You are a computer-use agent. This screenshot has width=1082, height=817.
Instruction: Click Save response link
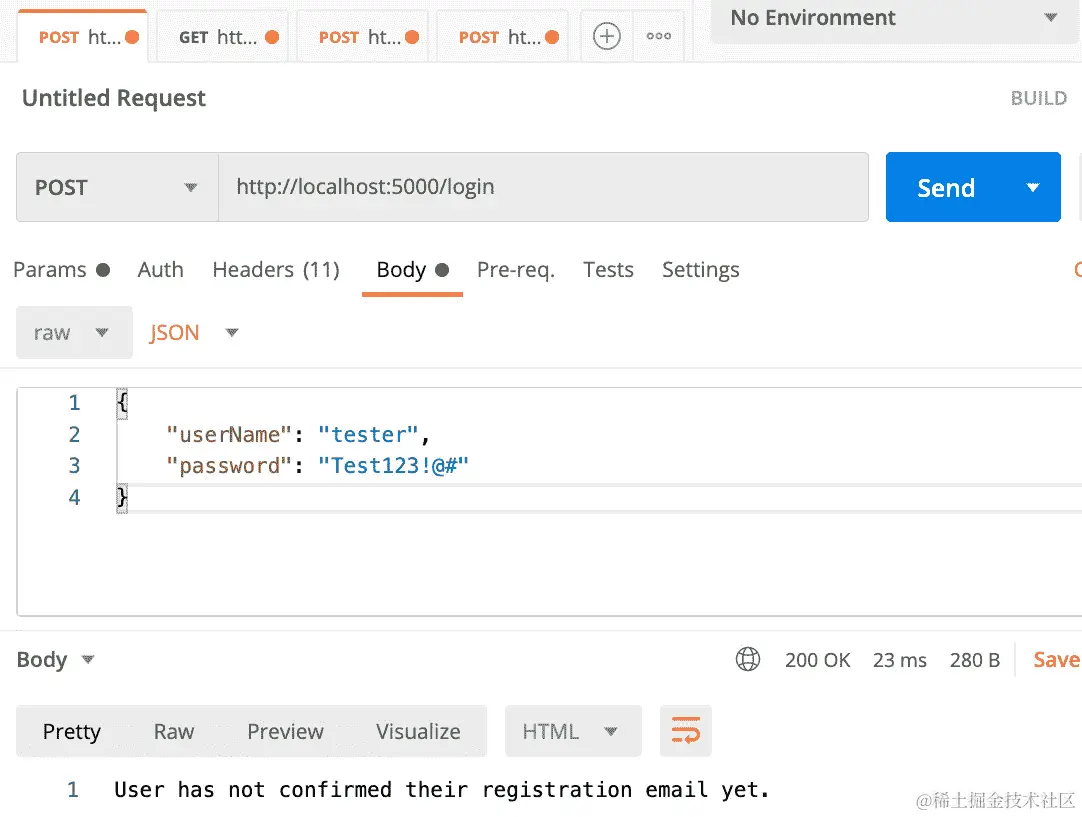pos(1056,660)
